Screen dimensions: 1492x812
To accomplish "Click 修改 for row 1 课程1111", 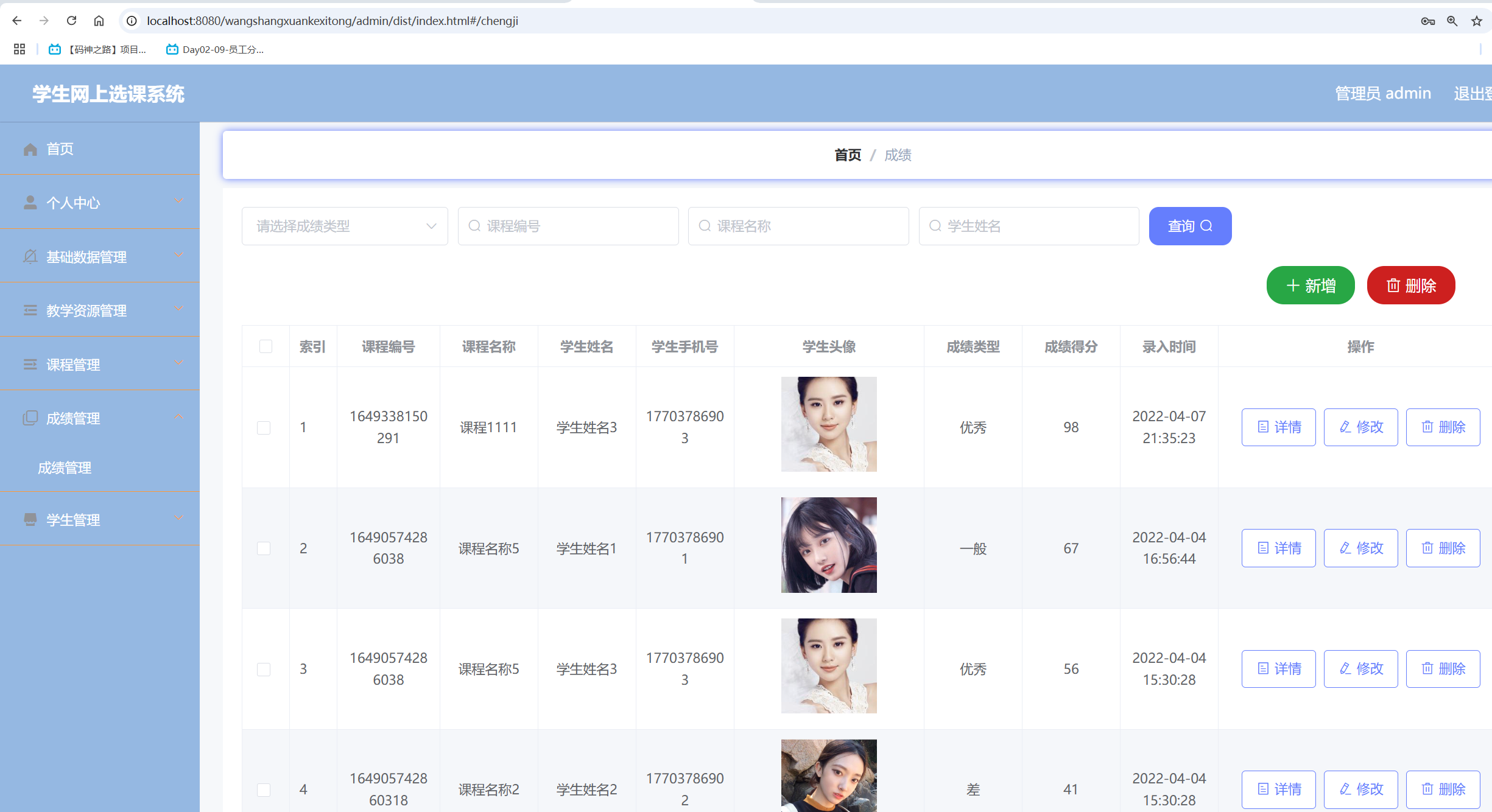I will (x=1361, y=427).
